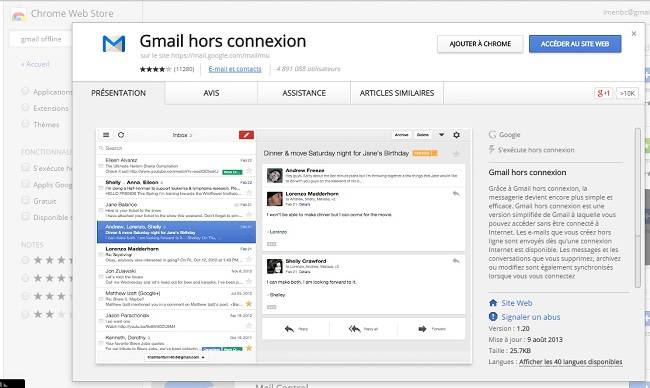Select the highlighted Andrew, Lorenzo, Shelly conversation
Screen dimensions: 650x388
[x=176, y=232]
